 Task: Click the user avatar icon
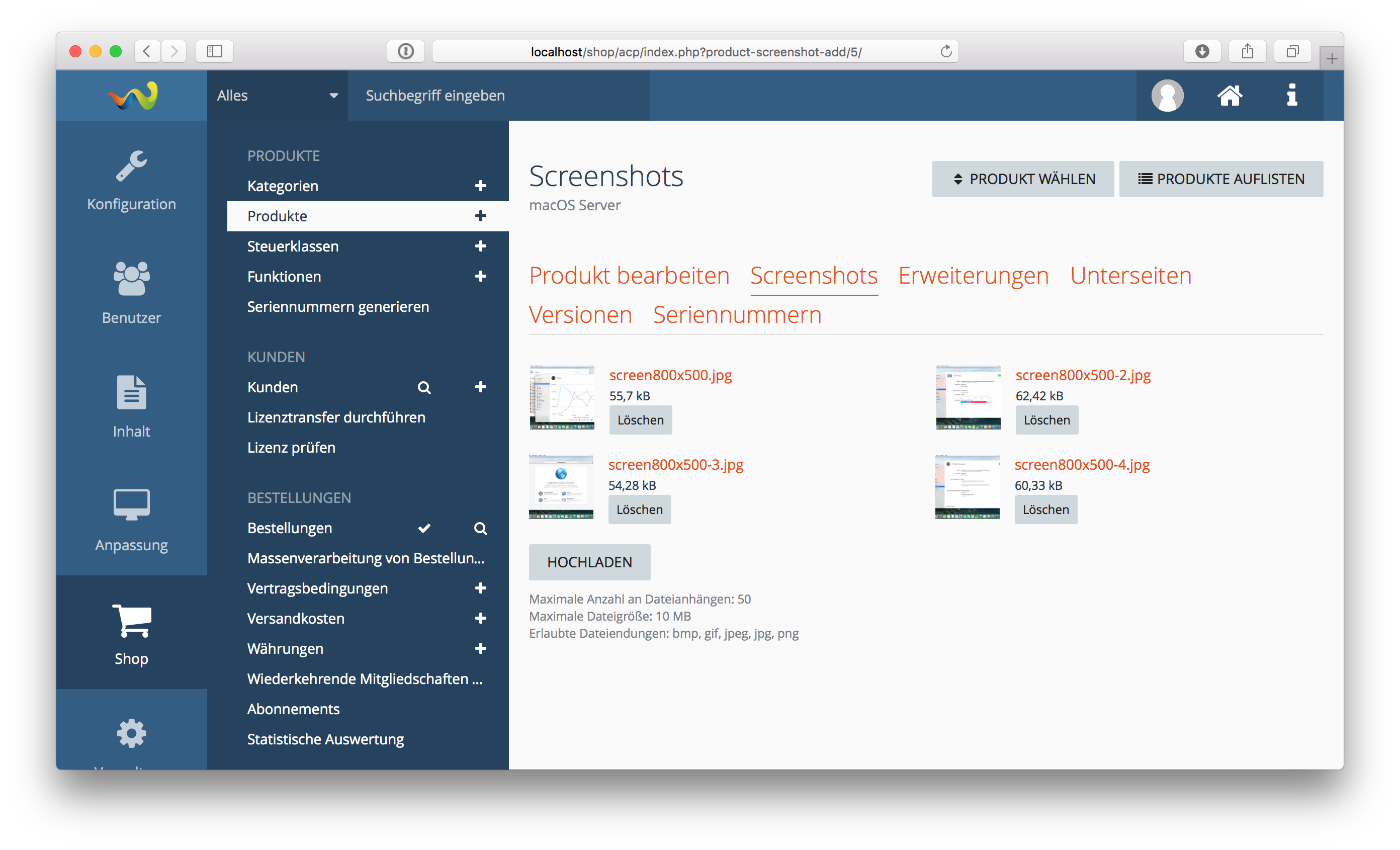1167,96
